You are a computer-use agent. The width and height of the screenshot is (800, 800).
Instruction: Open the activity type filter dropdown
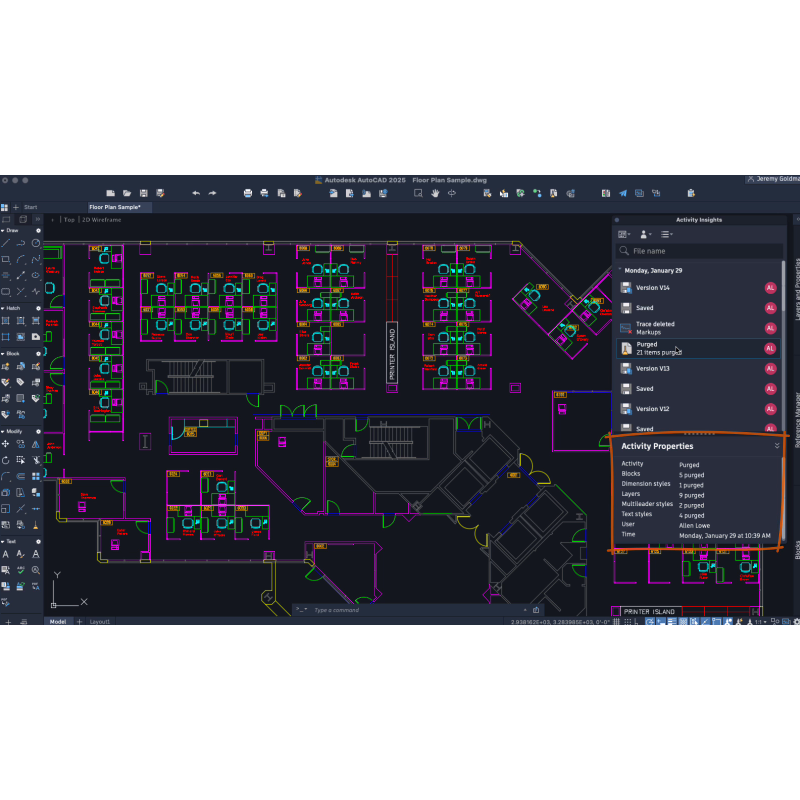(x=667, y=234)
